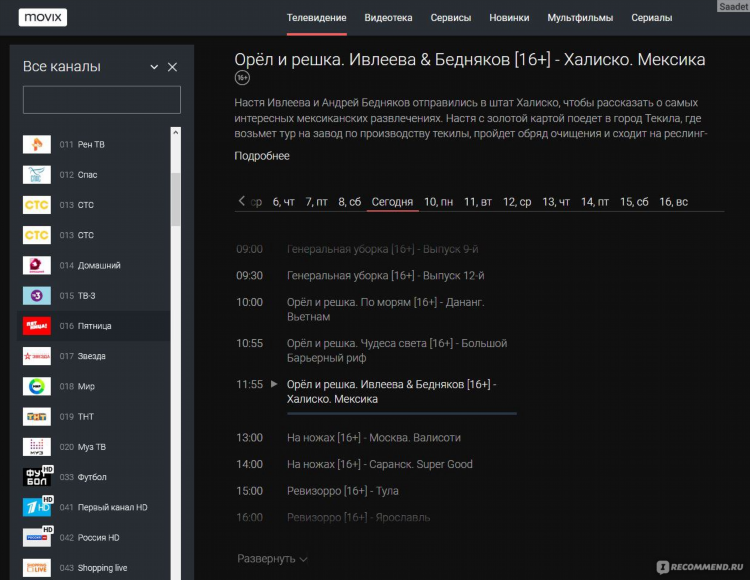This screenshot has width=750, height=580.
Task: Select channel row 012 Спас
Action: click(93, 175)
